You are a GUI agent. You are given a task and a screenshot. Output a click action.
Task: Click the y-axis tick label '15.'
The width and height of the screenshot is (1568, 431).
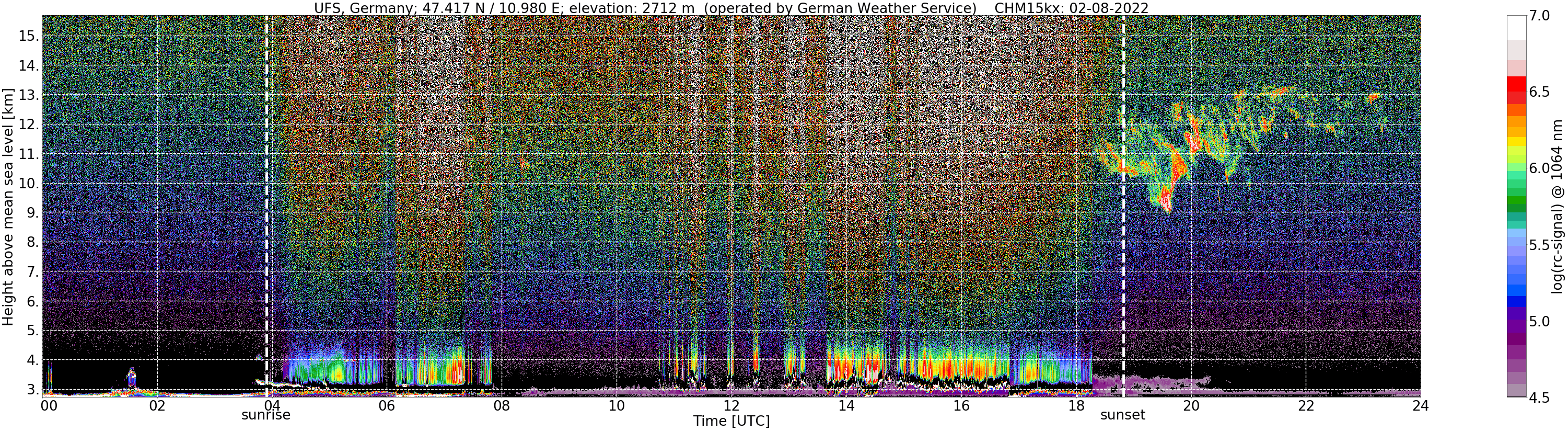coord(28,36)
